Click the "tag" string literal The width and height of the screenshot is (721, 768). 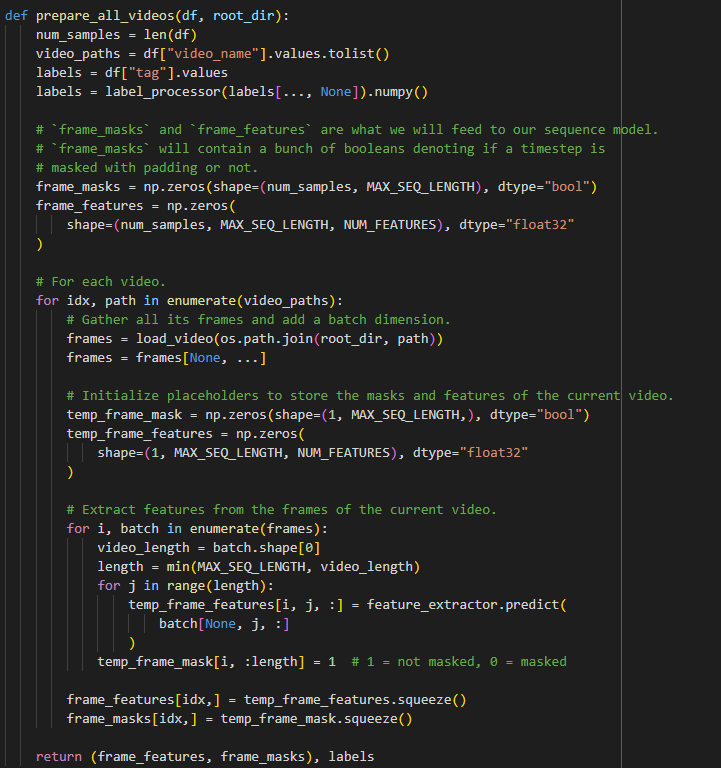pos(166,72)
